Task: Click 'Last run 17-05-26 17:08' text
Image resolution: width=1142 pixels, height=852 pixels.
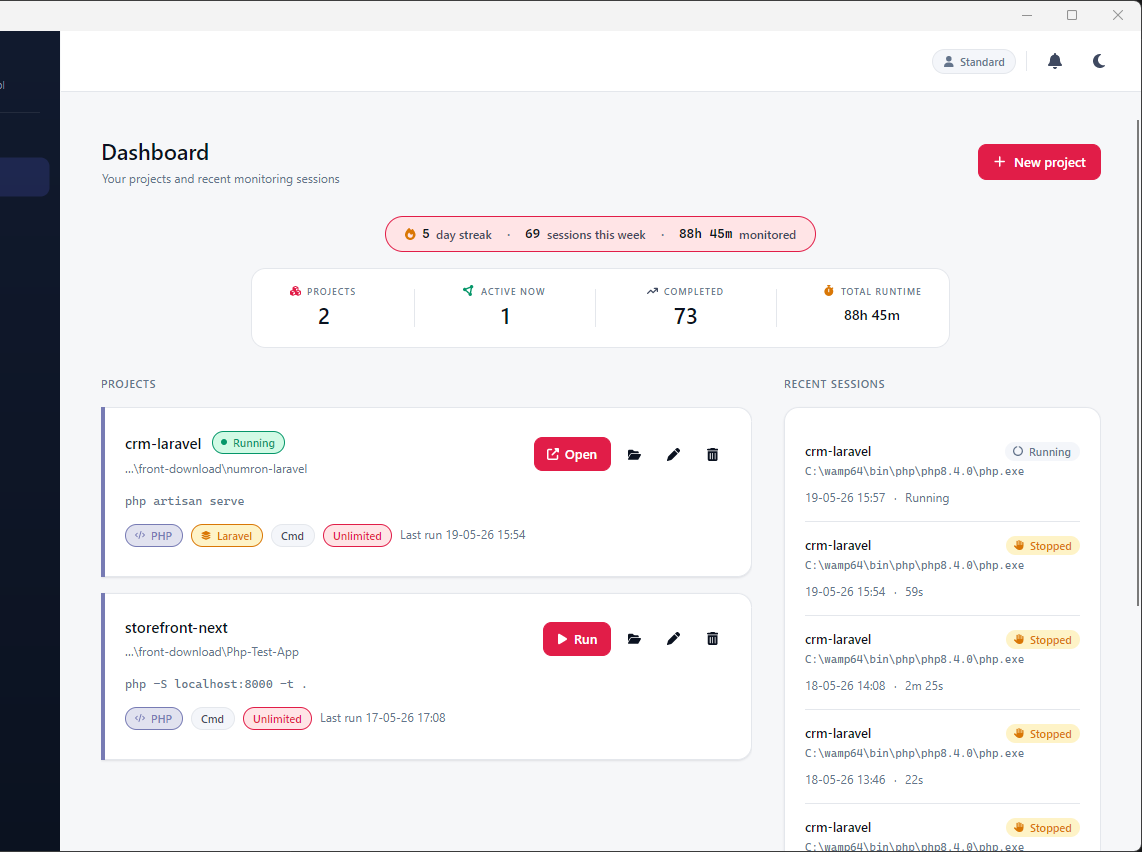Action: coord(382,718)
